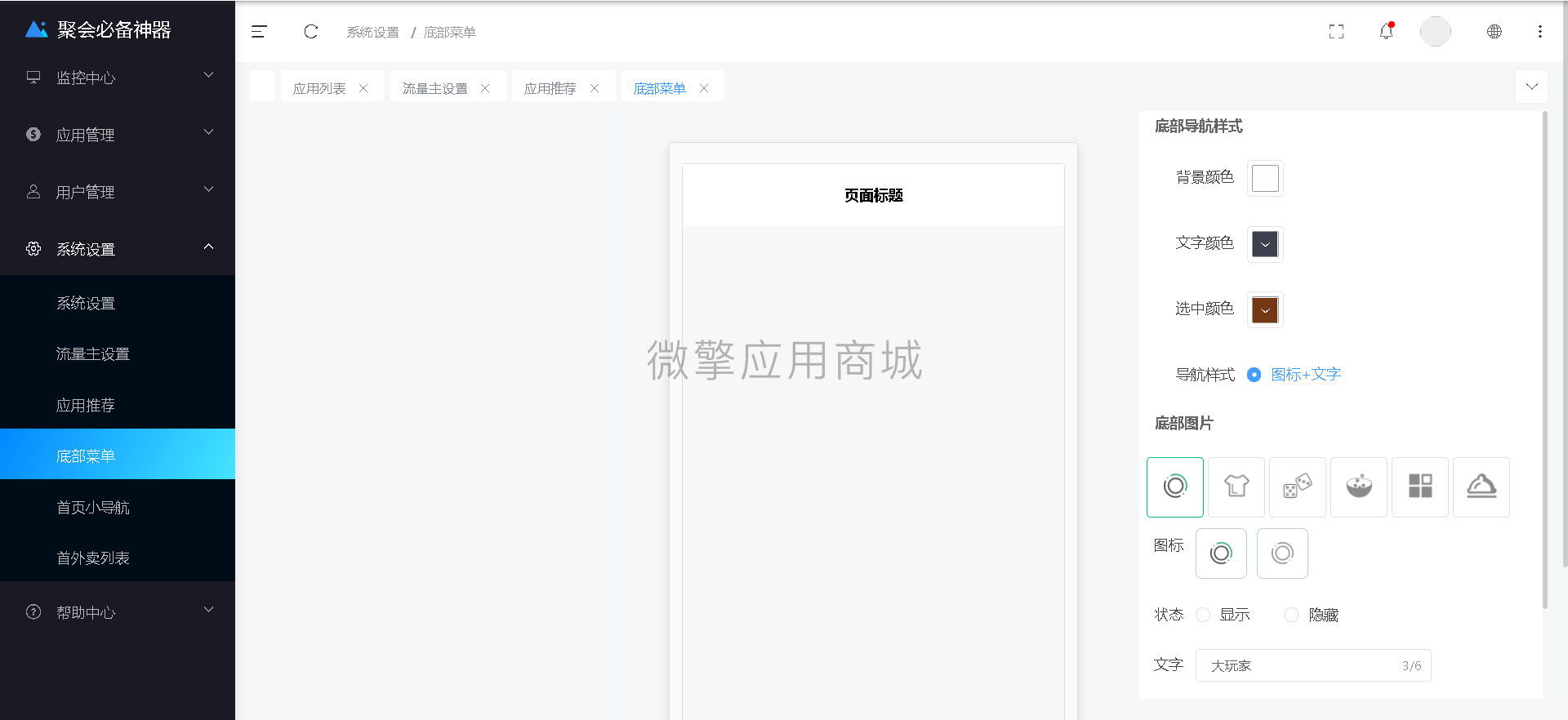Viewport: 1568px width, 720px height.
Task: Click the 用户管理 person icon
Action: tap(33, 191)
